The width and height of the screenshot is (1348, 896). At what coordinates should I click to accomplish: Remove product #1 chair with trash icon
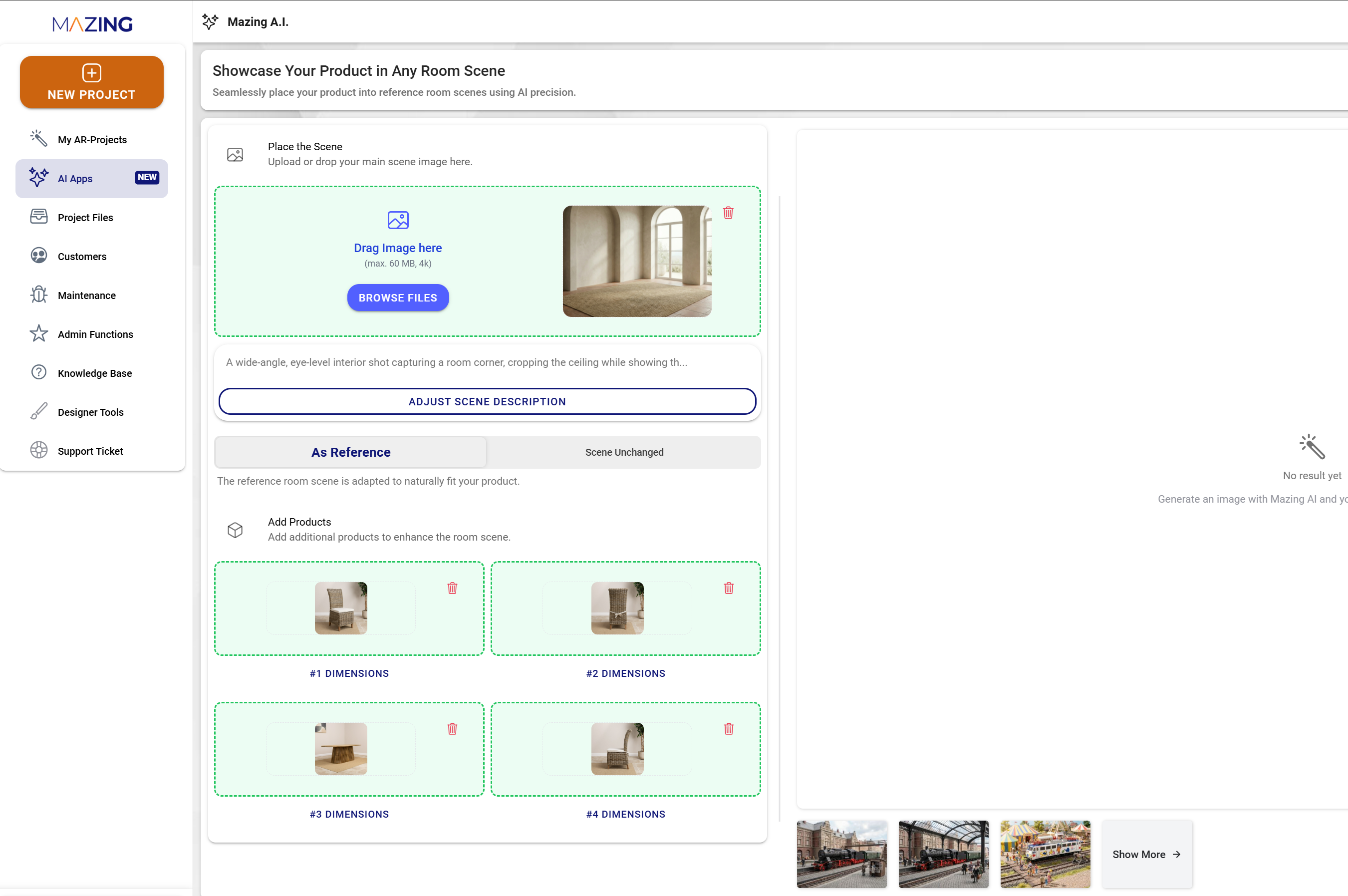pos(452,588)
